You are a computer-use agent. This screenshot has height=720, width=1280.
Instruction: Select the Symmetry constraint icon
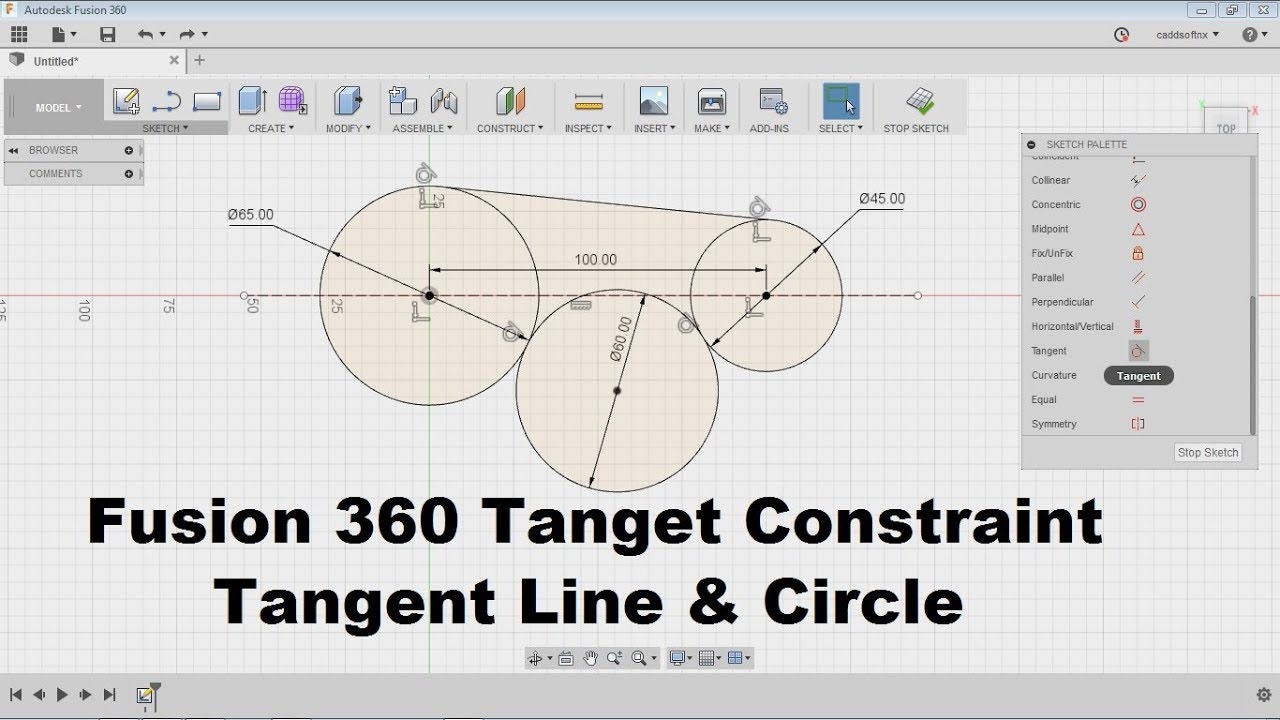tap(1138, 424)
